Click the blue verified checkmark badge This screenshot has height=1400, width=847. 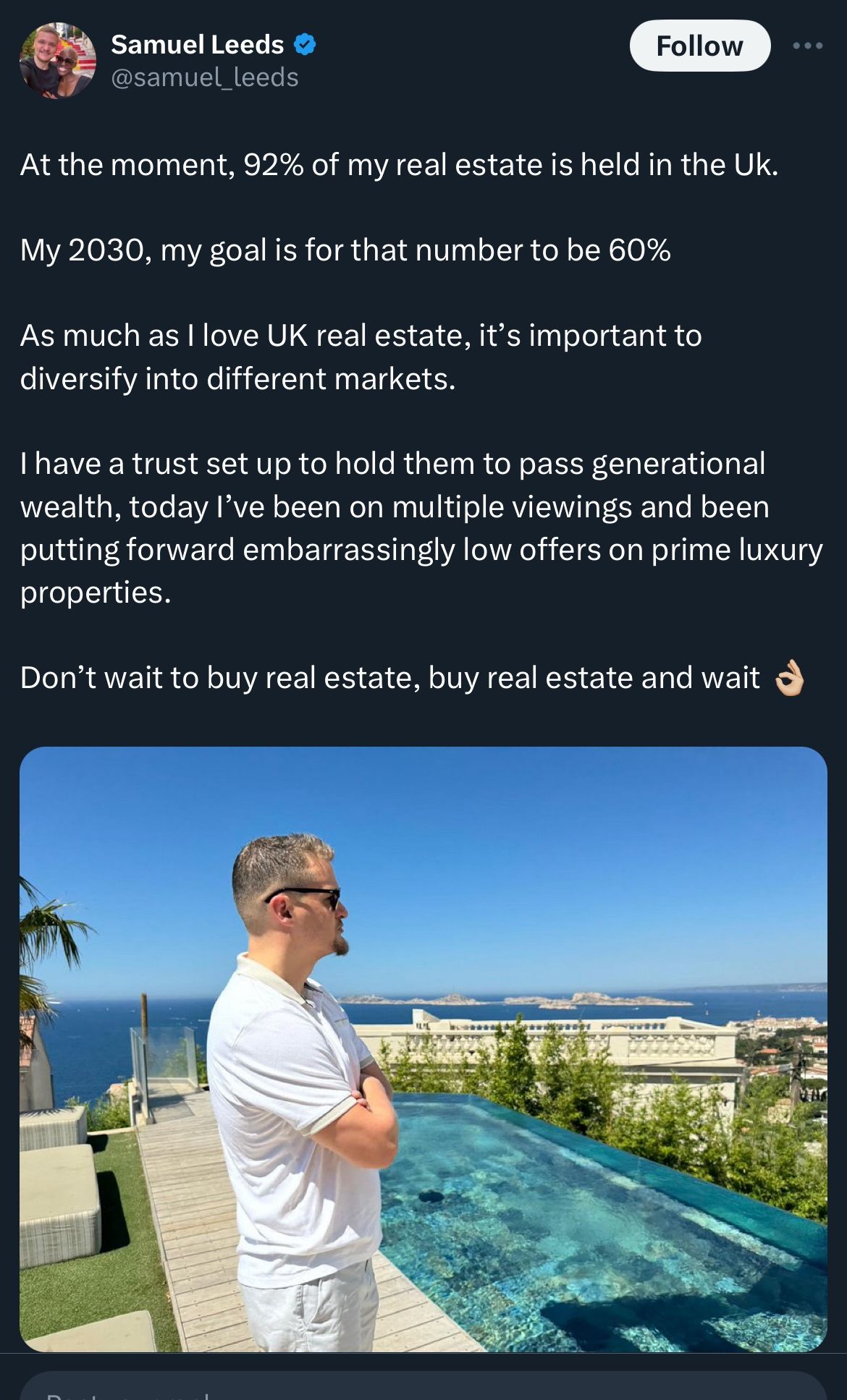pyautogui.click(x=305, y=45)
